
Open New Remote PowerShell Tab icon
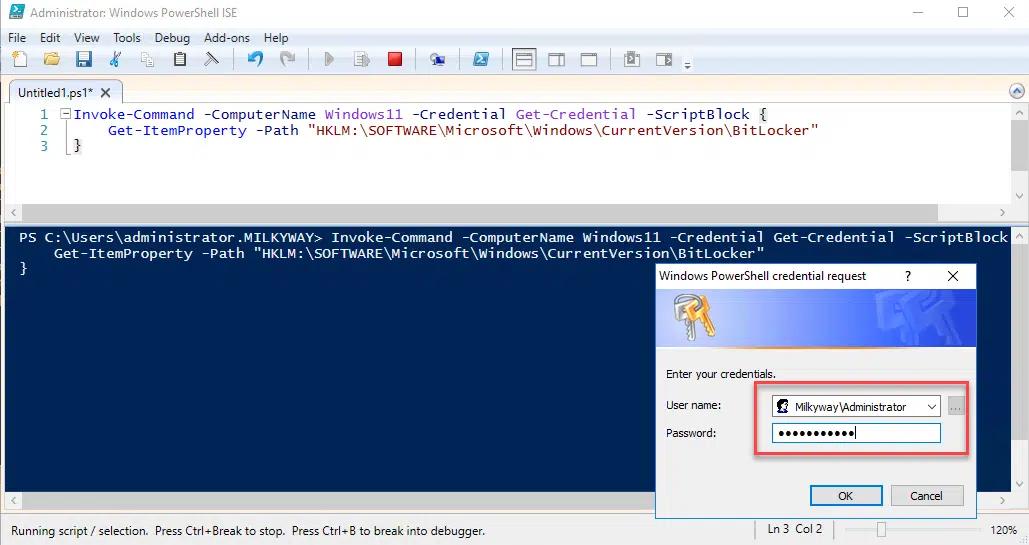click(437, 59)
